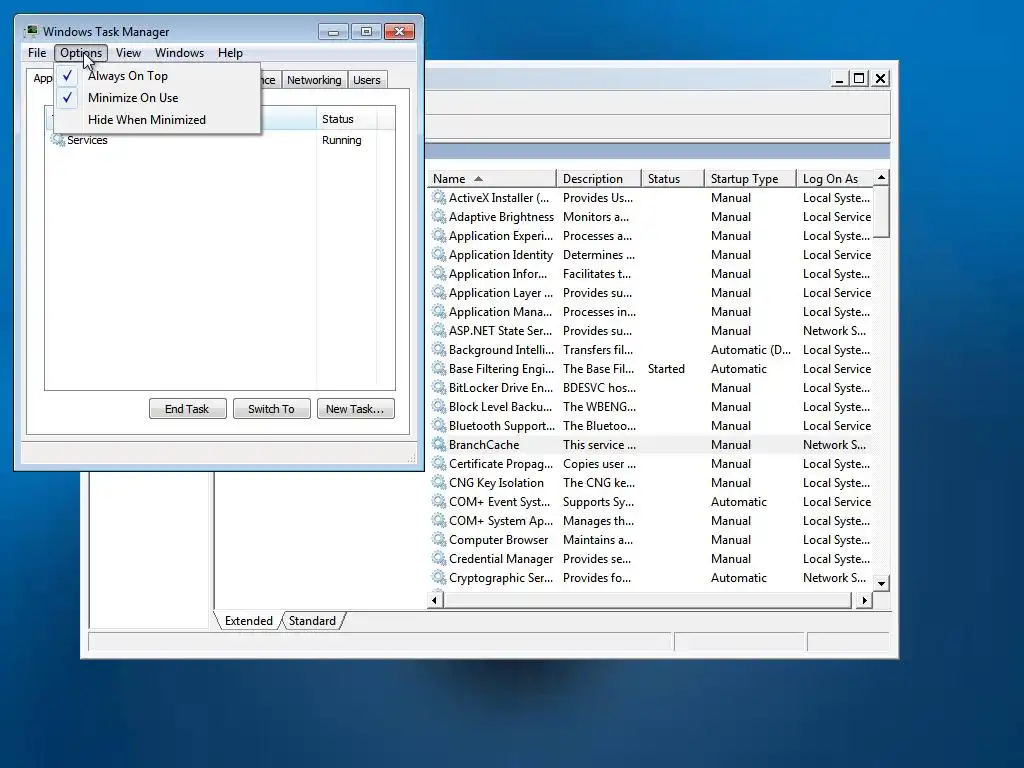The image size is (1024, 768).
Task: Select the BranchCache service name
Action: pos(484,445)
